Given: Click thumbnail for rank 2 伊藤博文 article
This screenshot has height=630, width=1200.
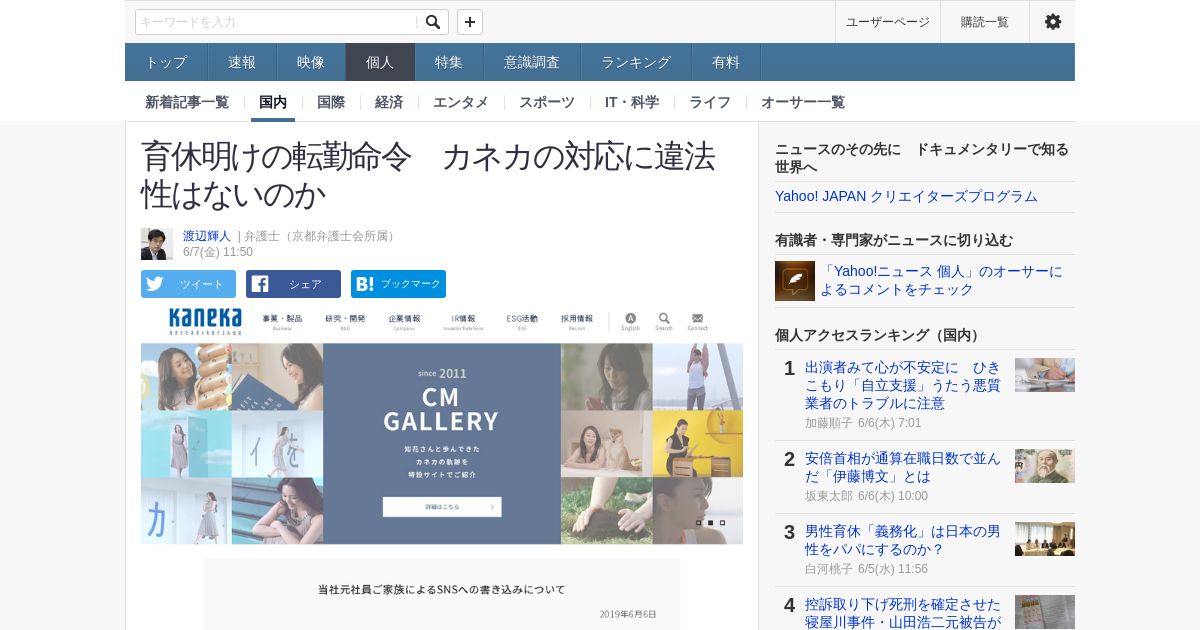Looking at the screenshot, I should [1045, 466].
